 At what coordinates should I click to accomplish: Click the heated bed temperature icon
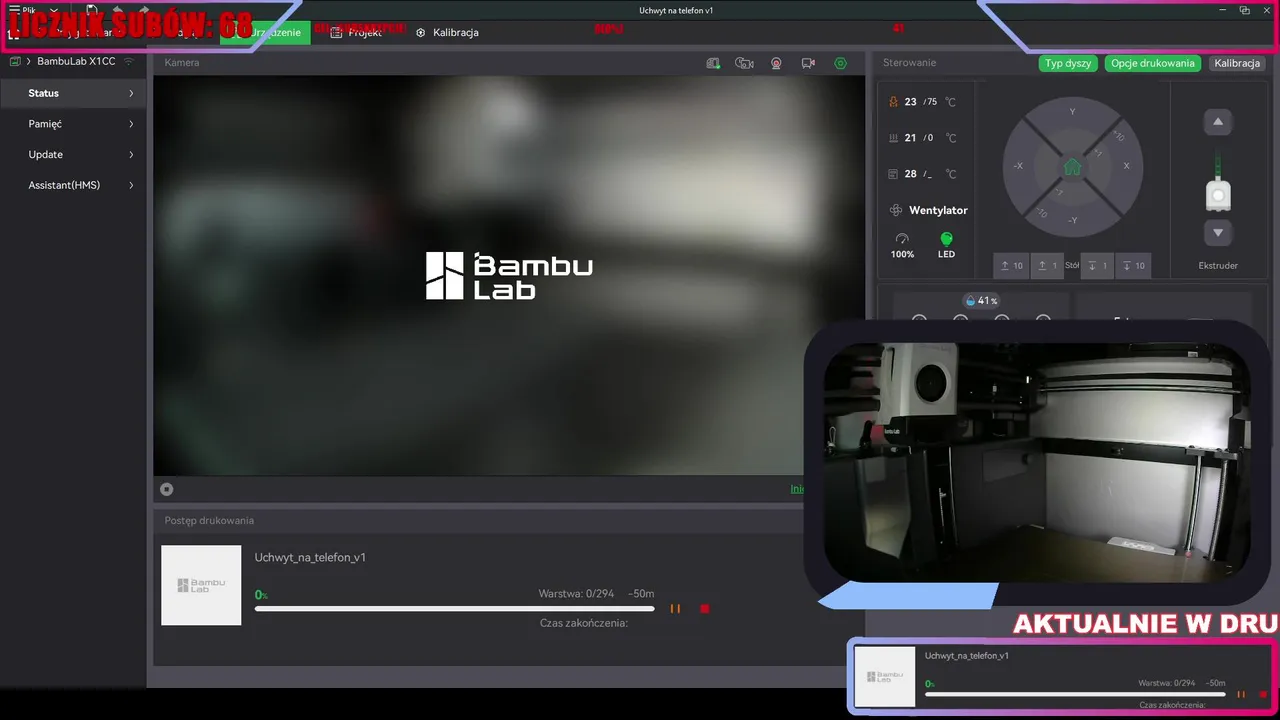893,138
